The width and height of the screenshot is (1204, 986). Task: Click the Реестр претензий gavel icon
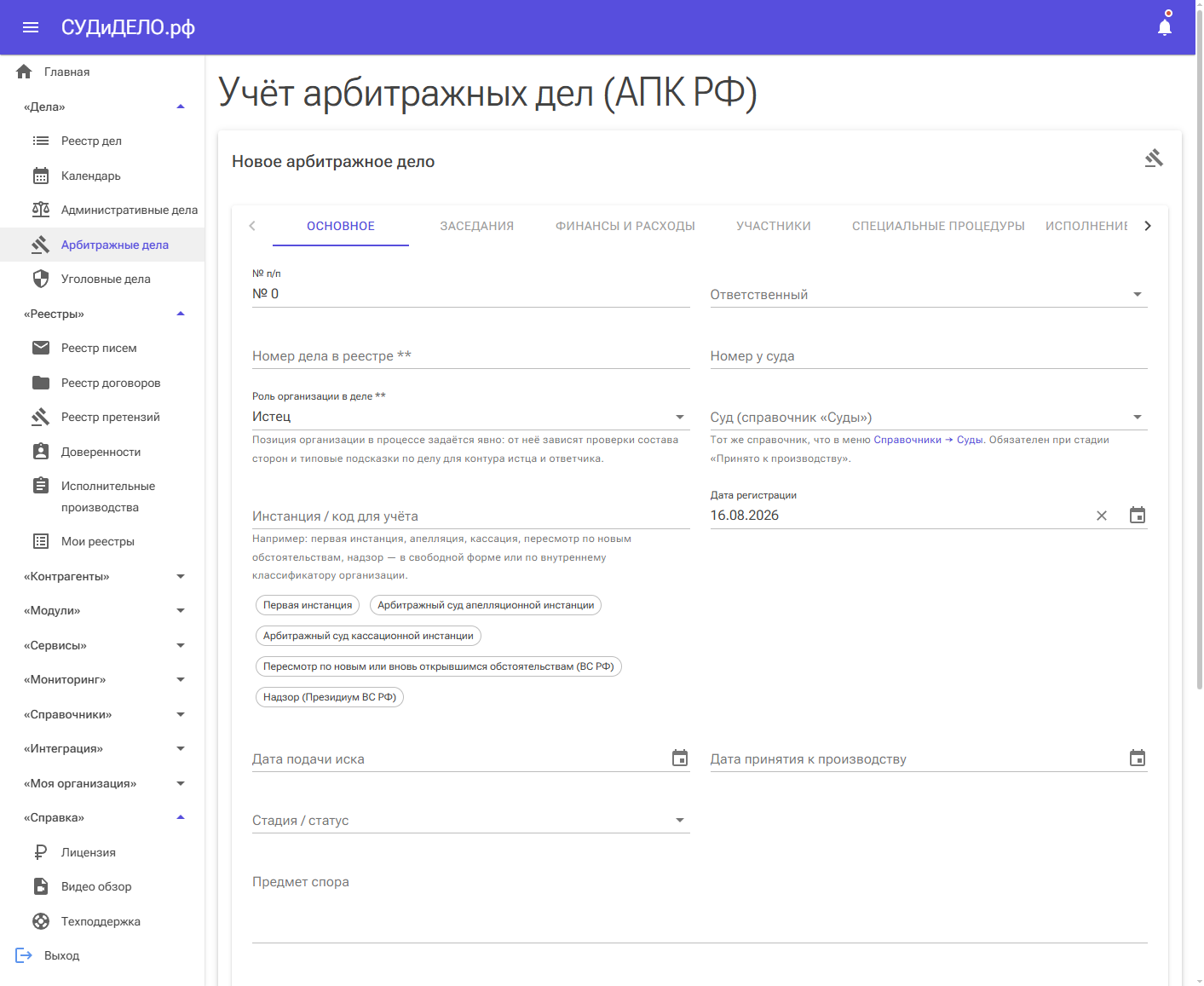tap(41, 417)
